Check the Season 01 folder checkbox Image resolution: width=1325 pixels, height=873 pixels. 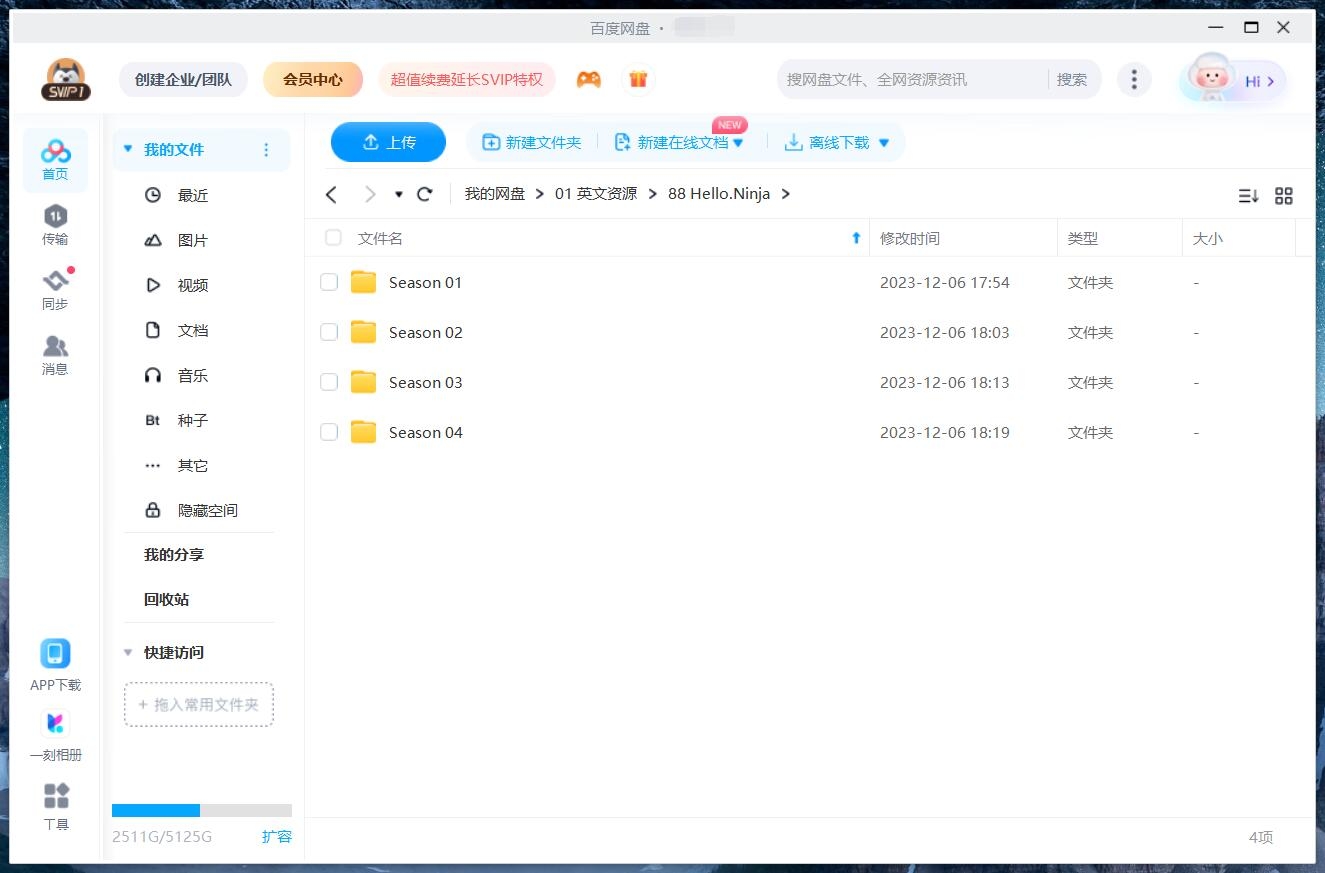pos(329,282)
